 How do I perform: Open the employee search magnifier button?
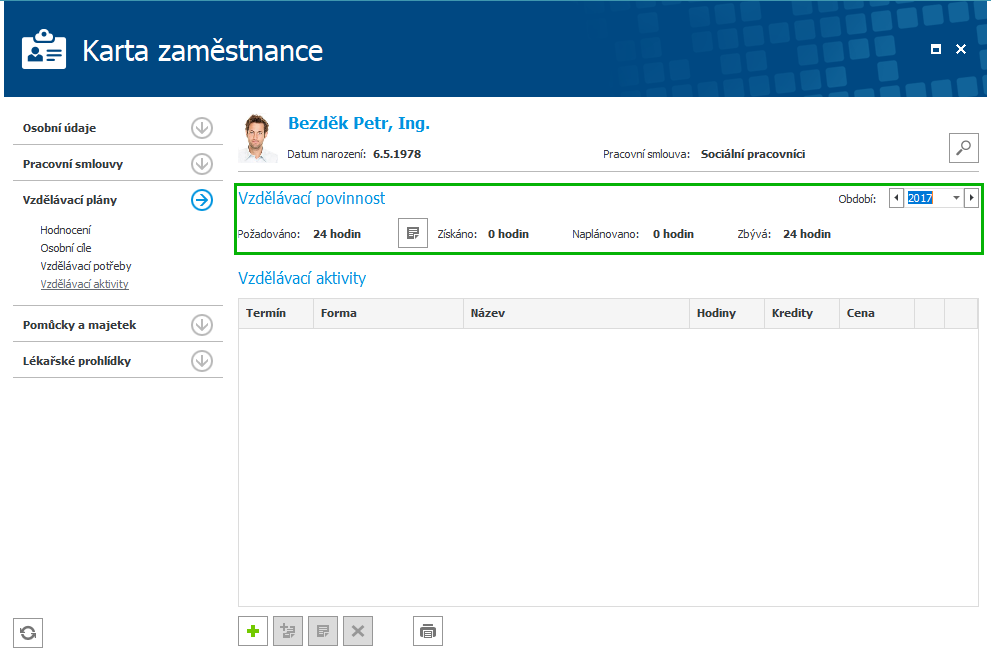click(964, 148)
